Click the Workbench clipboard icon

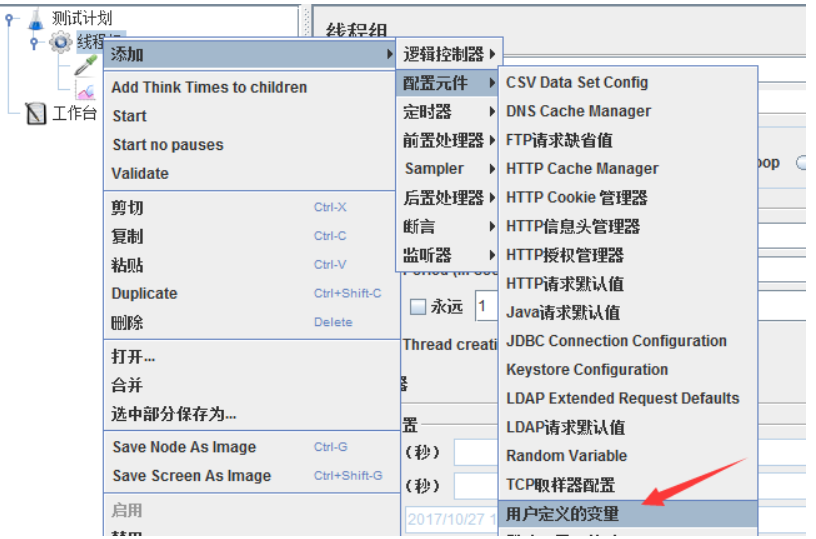(x=36, y=113)
